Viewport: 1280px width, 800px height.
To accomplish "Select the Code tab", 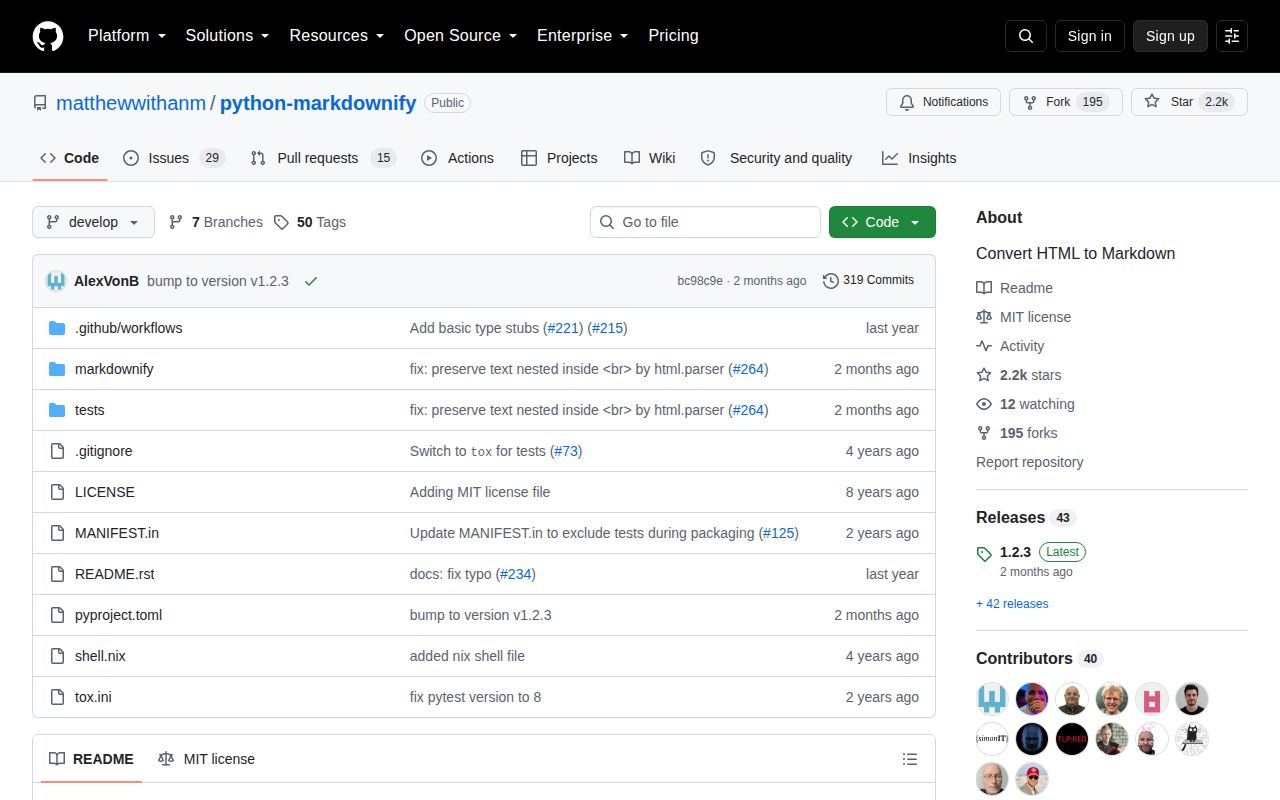I will [70, 158].
